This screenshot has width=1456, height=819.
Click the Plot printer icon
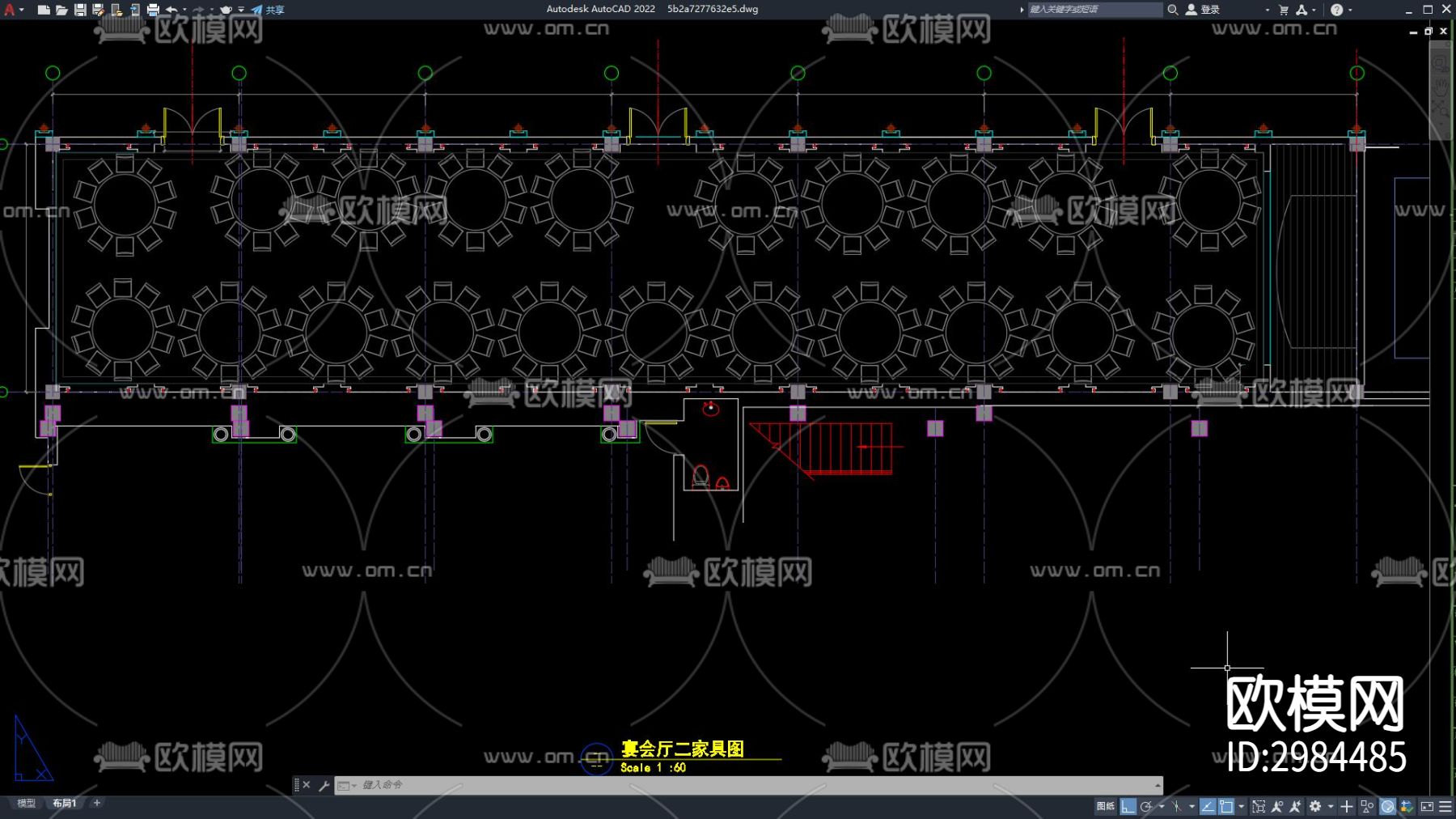click(153, 10)
